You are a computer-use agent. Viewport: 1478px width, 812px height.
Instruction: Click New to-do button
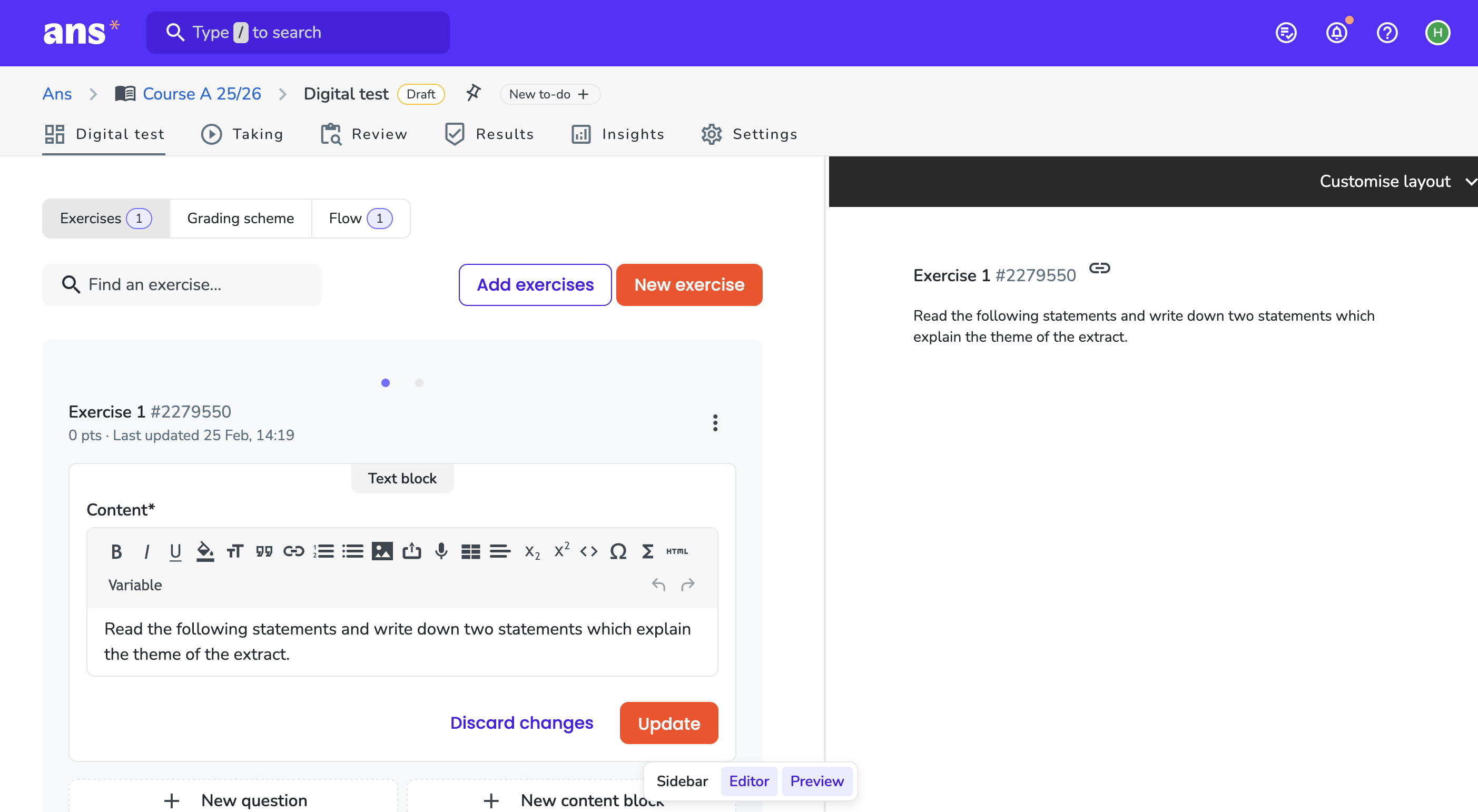550,94
